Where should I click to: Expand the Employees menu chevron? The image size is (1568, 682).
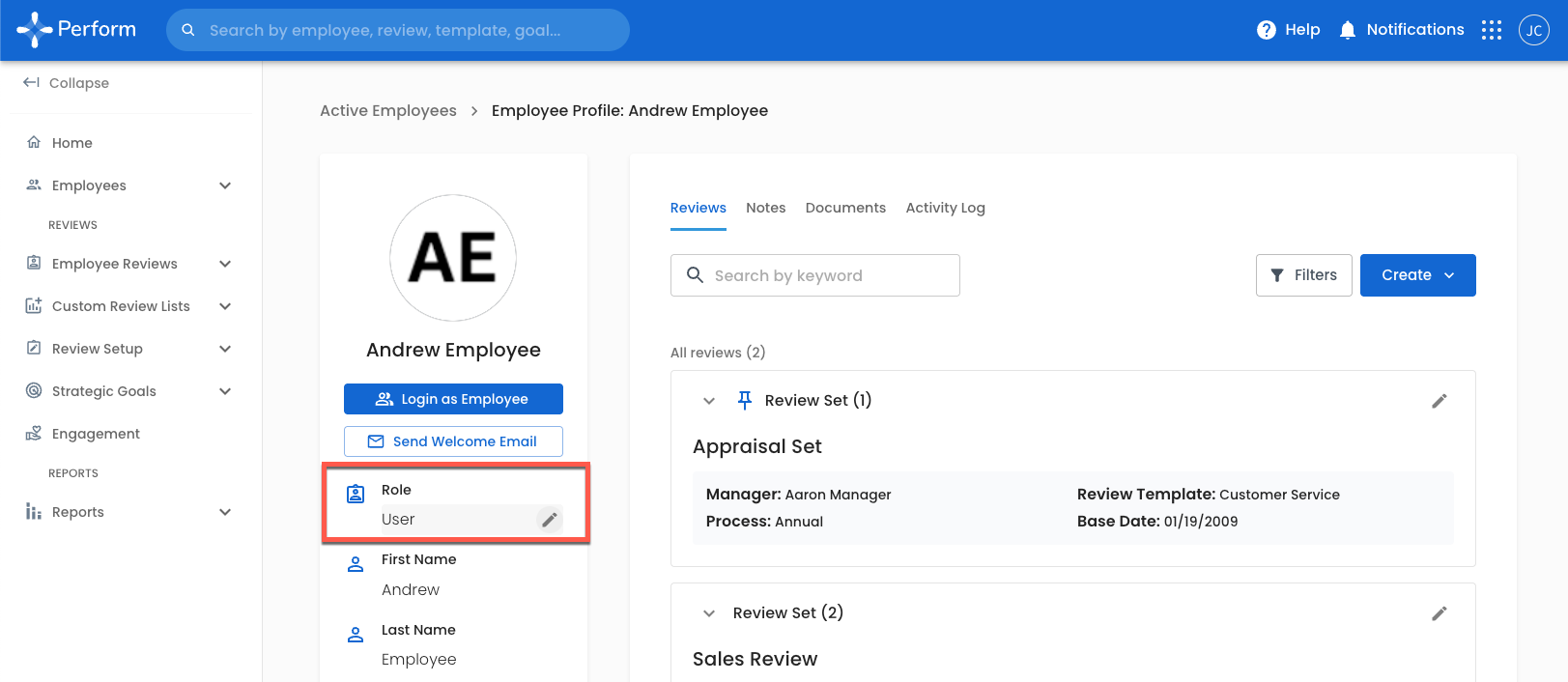pyautogui.click(x=225, y=185)
